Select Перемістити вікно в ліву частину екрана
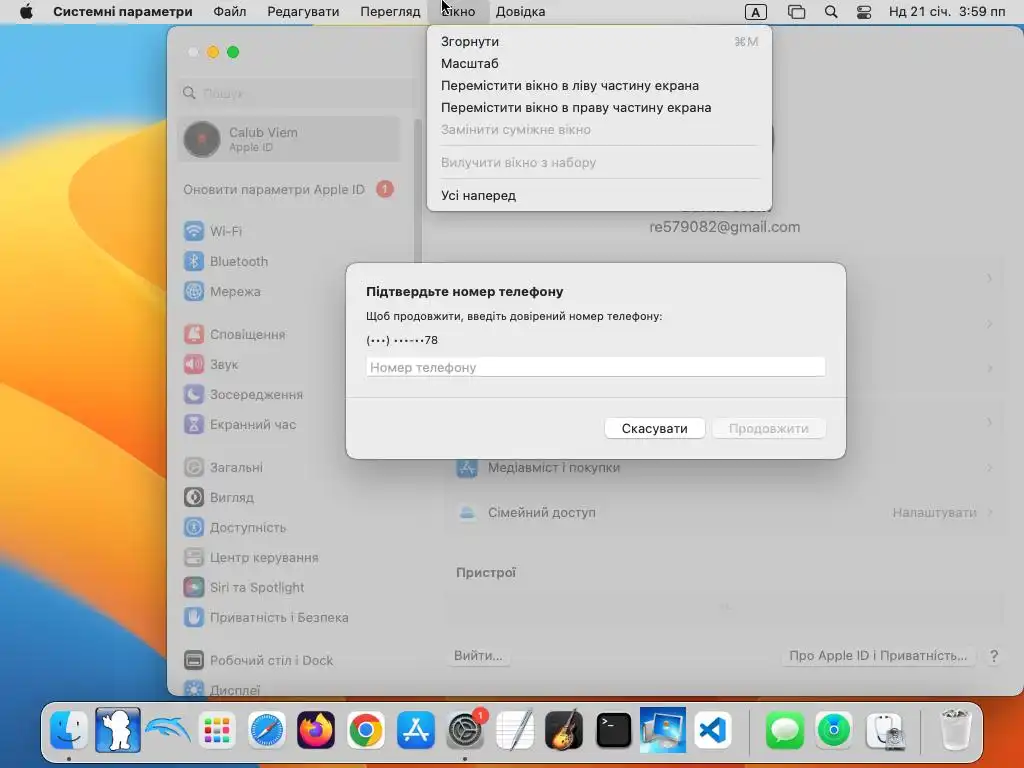Image resolution: width=1024 pixels, height=768 pixels. (x=600, y=86)
